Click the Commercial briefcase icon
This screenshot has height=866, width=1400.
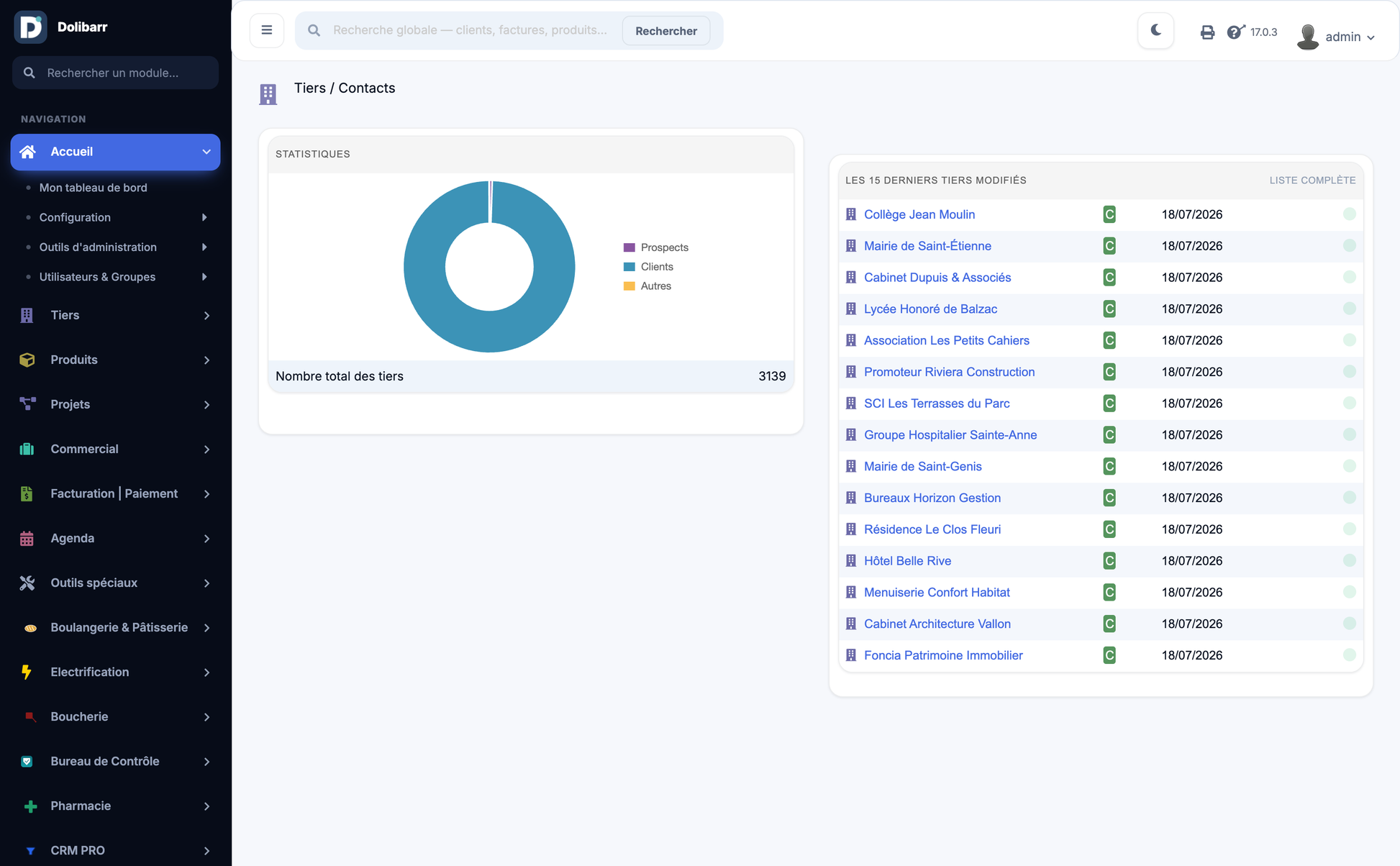(27, 449)
